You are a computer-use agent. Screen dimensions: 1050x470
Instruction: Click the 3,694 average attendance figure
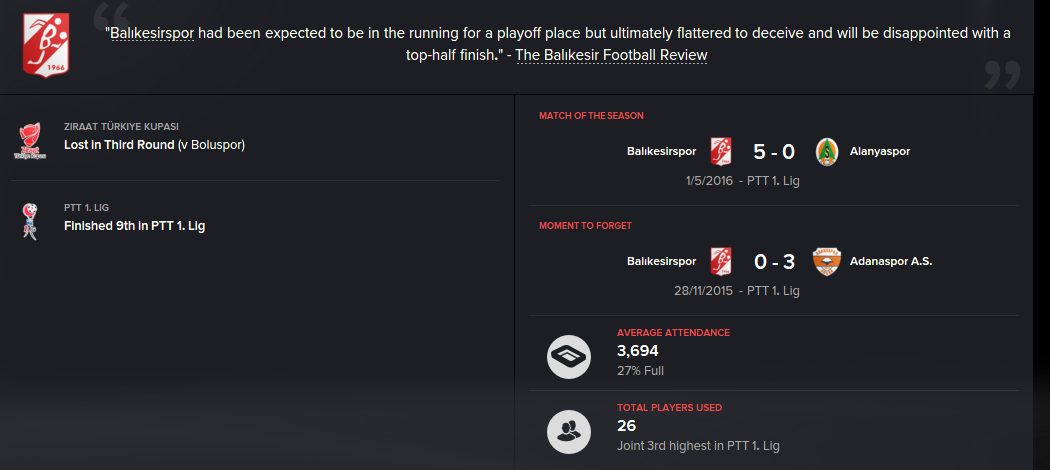(638, 351)
